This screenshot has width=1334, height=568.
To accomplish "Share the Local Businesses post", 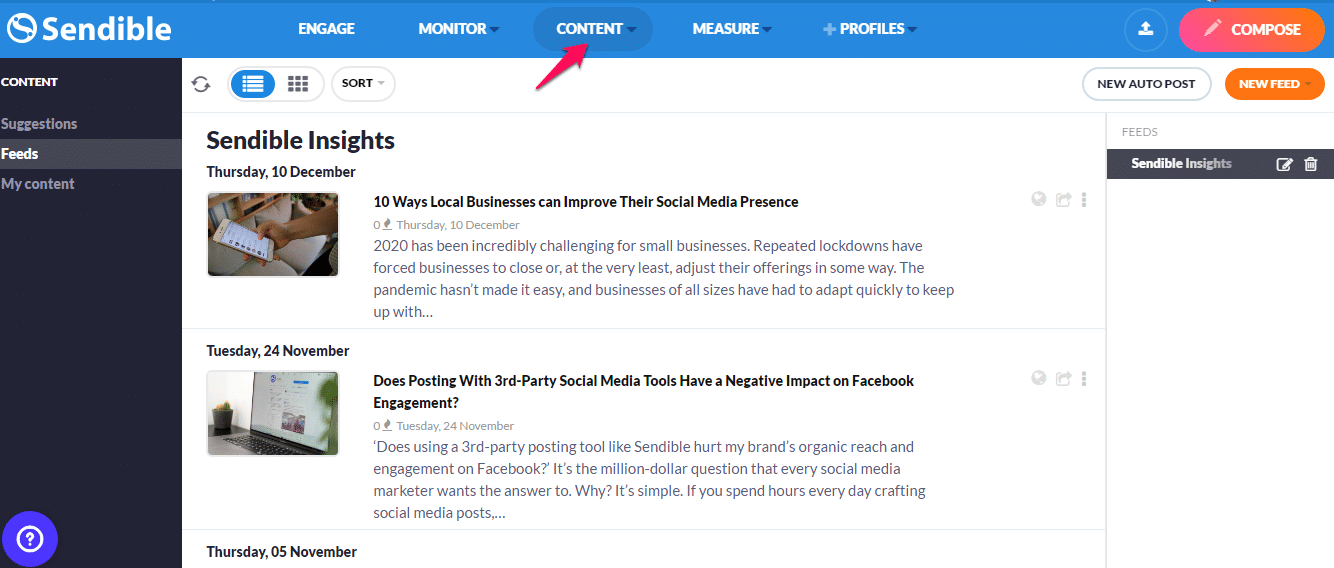I will pyautogui.click(x=1063, y=200).
